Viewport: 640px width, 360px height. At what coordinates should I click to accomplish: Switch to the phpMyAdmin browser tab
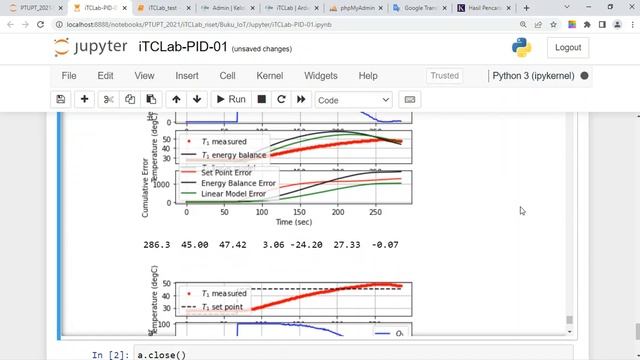click(x=356, y=8)
